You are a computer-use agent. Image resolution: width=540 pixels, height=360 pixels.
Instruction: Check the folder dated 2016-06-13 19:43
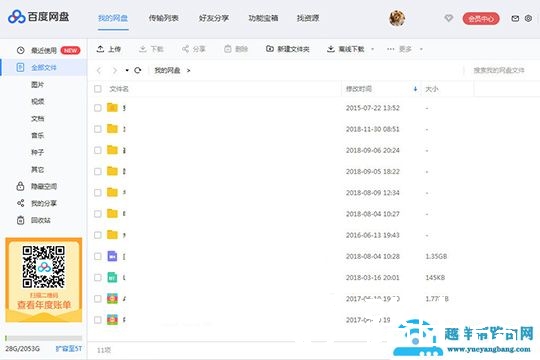(98, 235)
